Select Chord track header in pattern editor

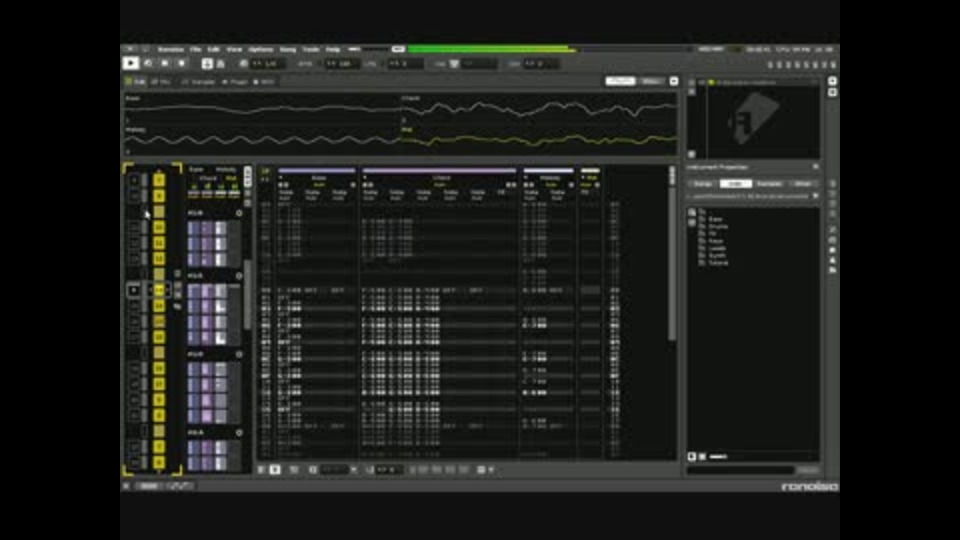pos(440,178)
